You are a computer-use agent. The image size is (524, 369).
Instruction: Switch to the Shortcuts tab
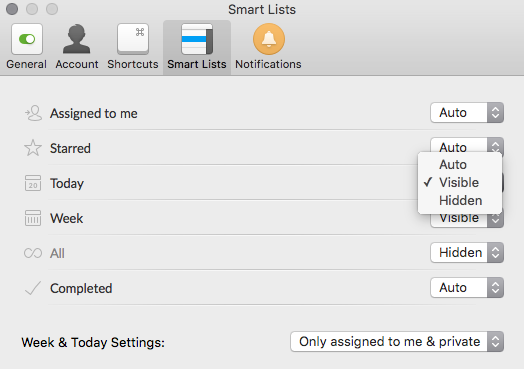coord(133,46)
